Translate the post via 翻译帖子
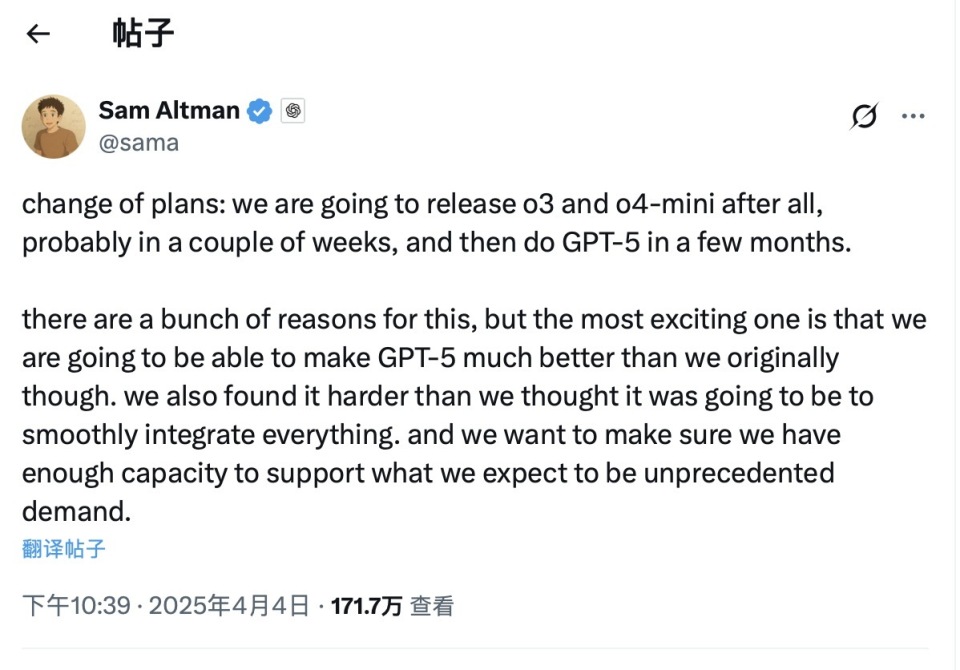The width and height of the screenshot is (960, 670). coord(64,549)
